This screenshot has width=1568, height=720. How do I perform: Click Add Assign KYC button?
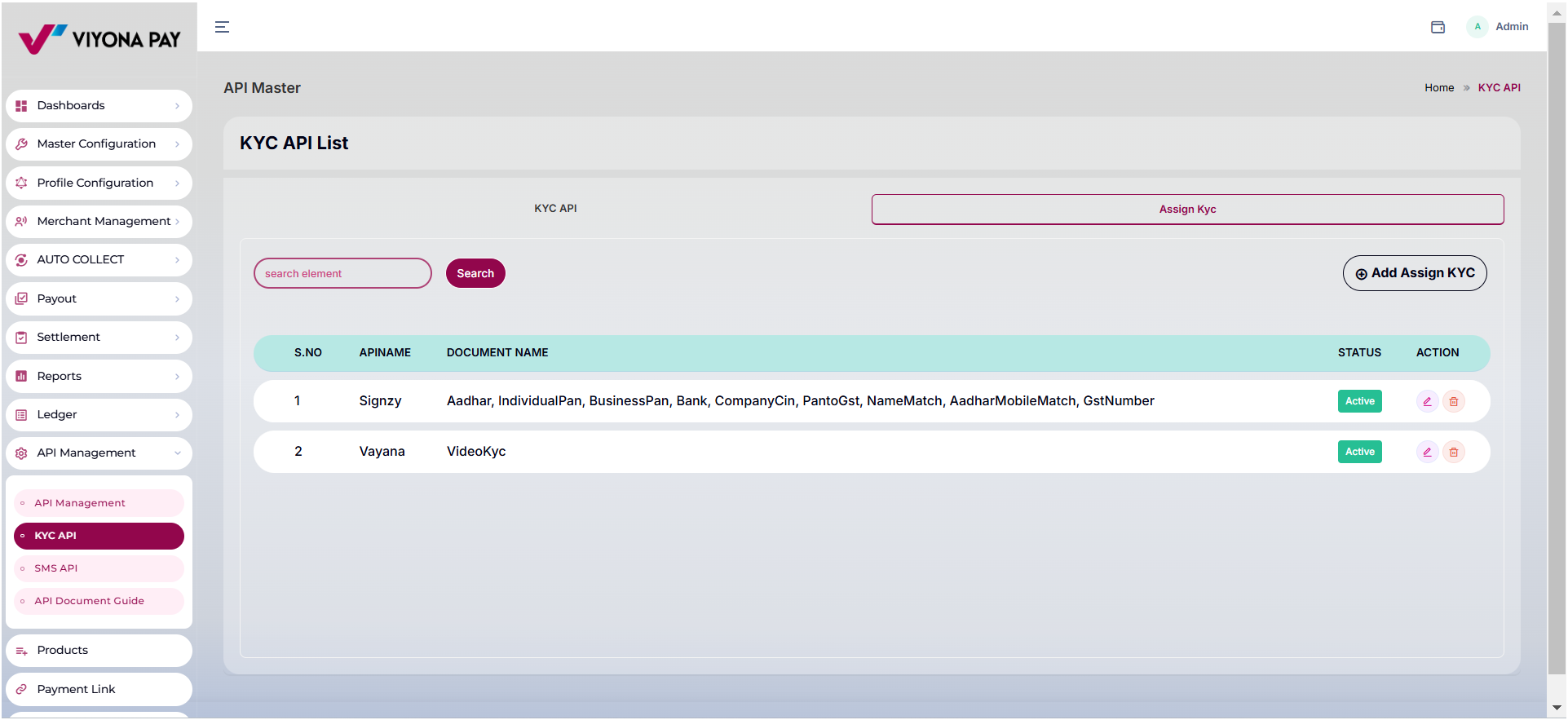click(x=1415, y=273)
